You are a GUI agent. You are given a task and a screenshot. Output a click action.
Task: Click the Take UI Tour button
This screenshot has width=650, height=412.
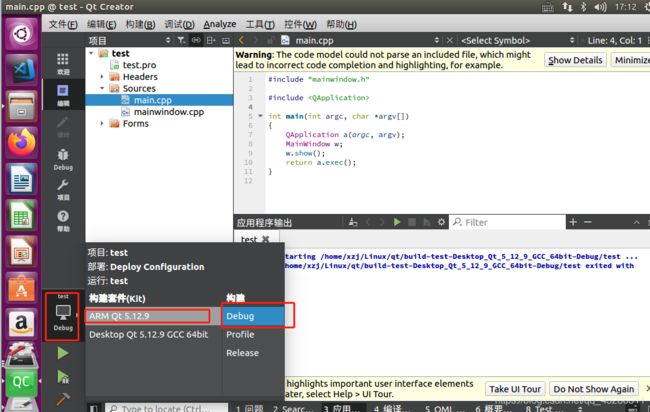pyautogui.click(x=515, y=389)
